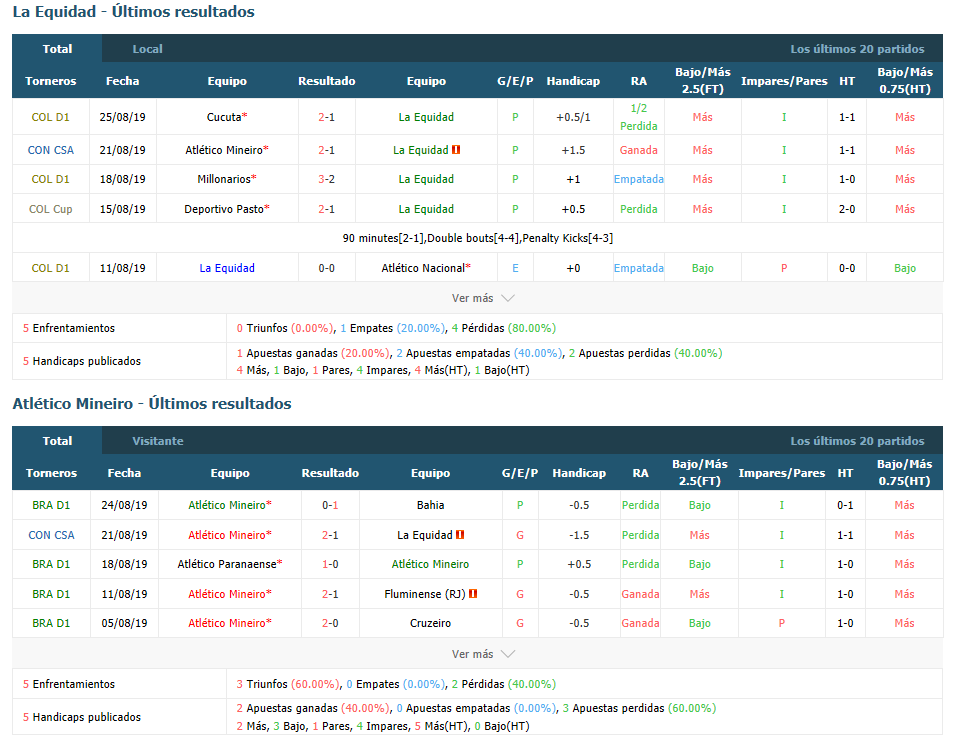Screen dimensions: 953x743
Task: Click Torneros column header in La Equidad table
Action: tap(50, 81)
